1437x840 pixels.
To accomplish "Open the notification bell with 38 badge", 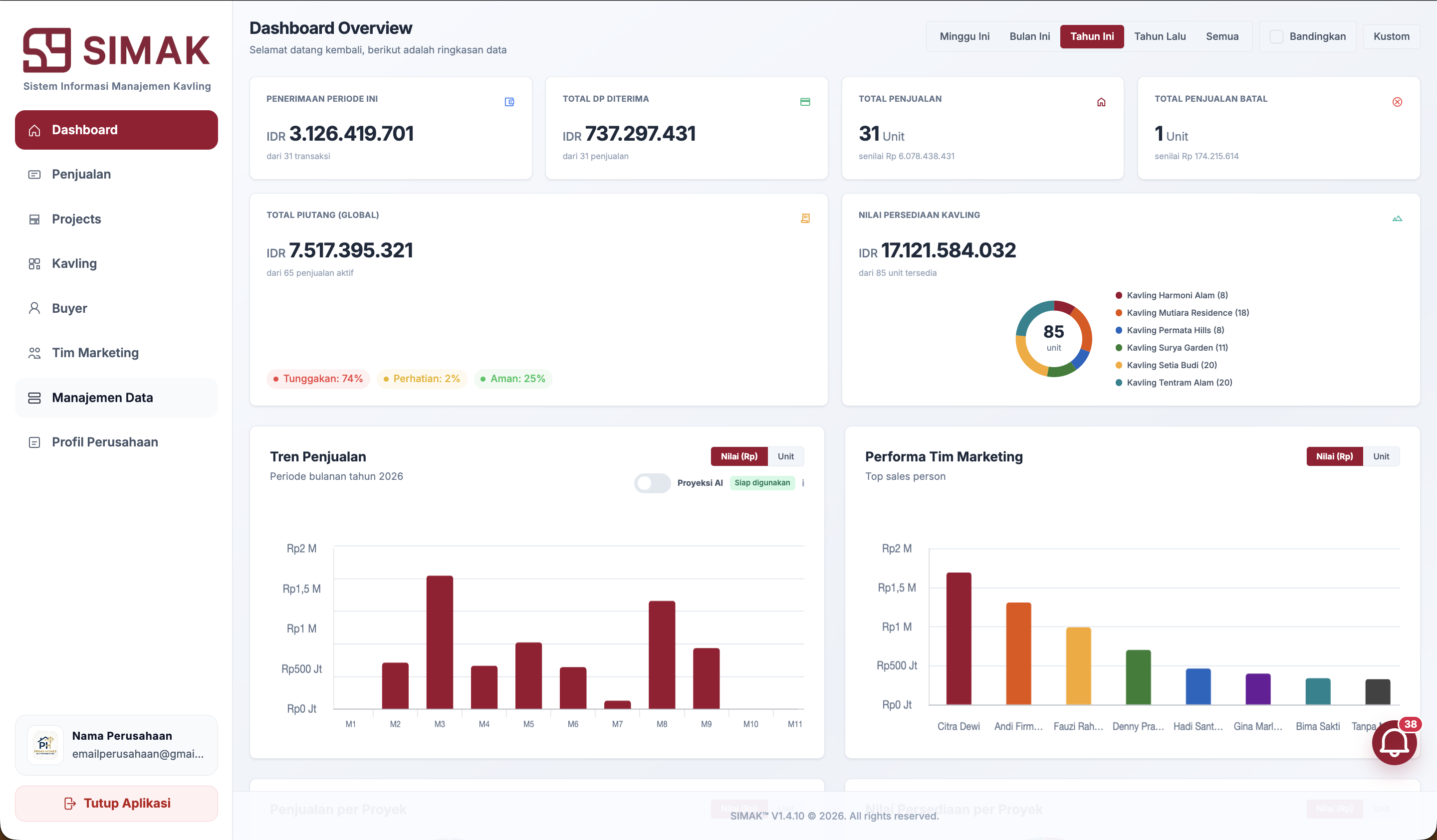I will (x=1394, y=743).
